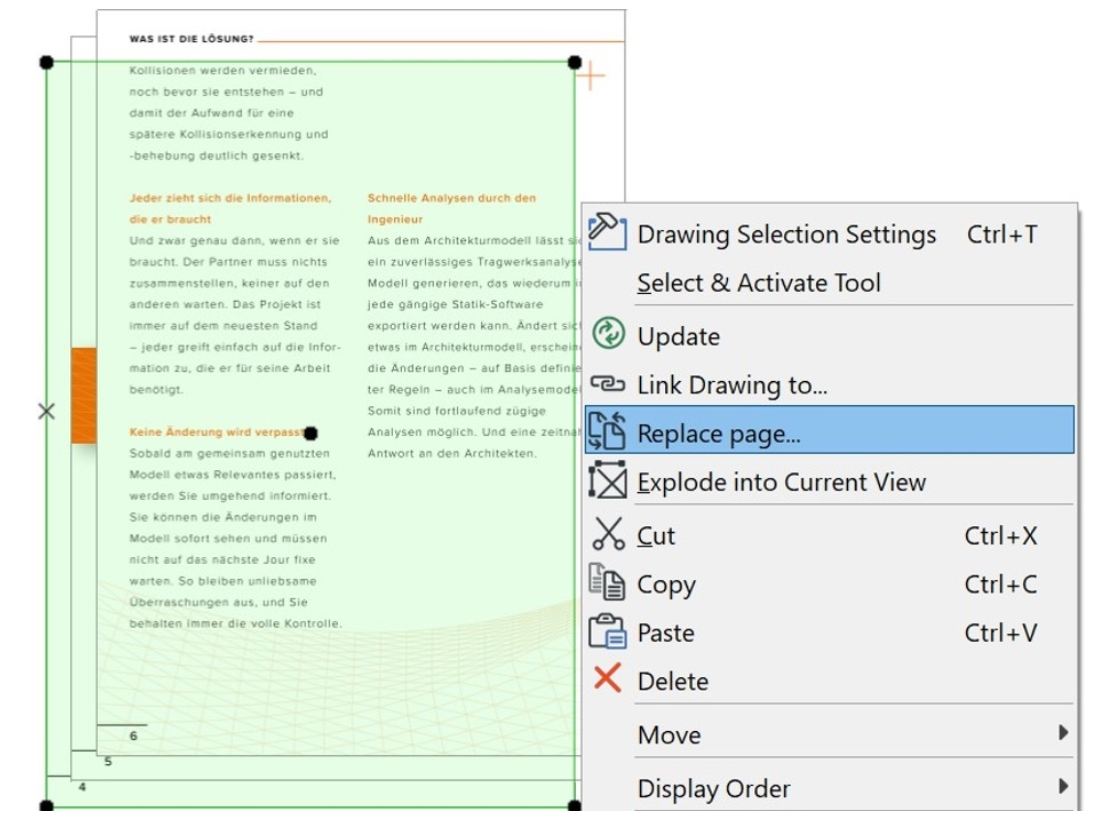This screenshot has width=1096, height=823.
Task: Click the X marker on drawing's left edge
Action: pyautogui.click(x=46, y=411)
